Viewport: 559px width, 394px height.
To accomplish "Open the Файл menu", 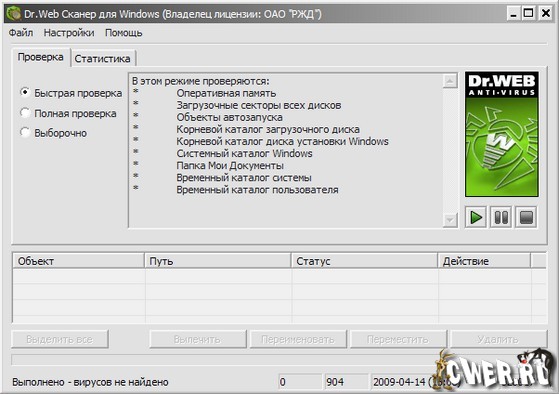I will (x=21, y=33).
